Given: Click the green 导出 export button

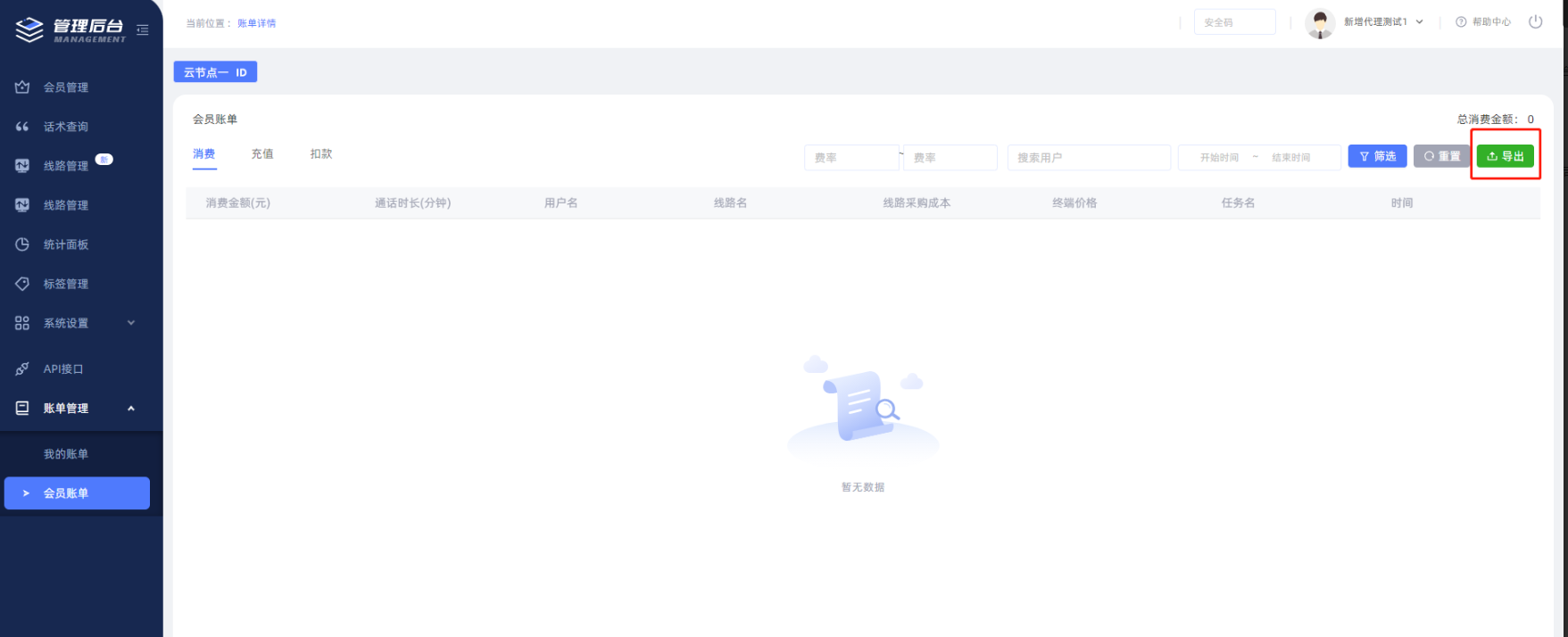Looking at the screenshot, I should click(x=1505, y=156).
